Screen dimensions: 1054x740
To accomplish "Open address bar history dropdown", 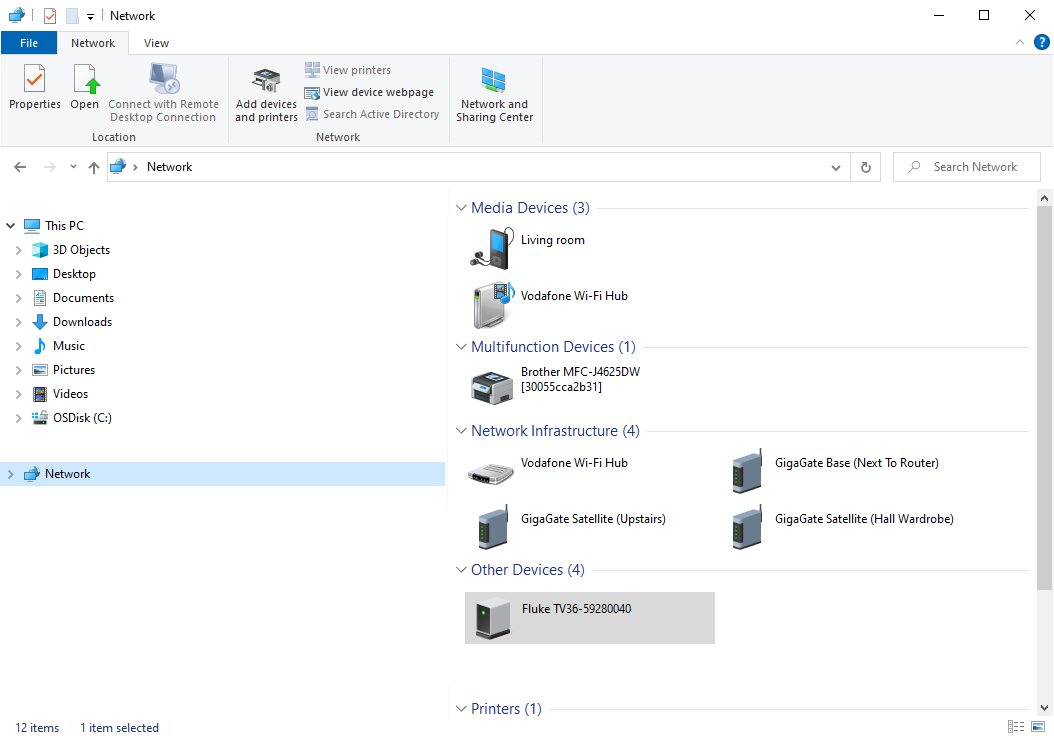I will [x=836, y=167].
